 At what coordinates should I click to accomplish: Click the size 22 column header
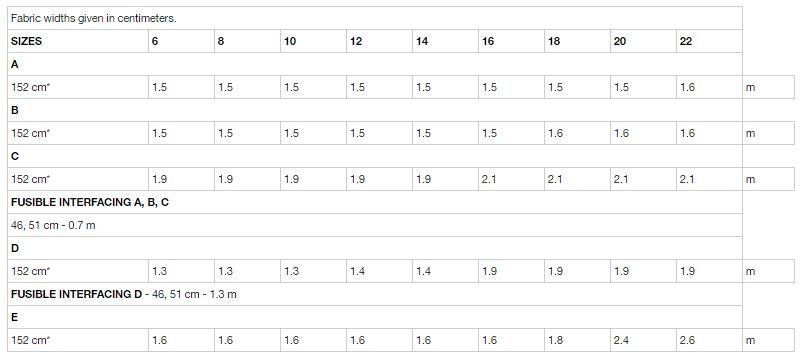pyautogui.click(x=709, y=41)
